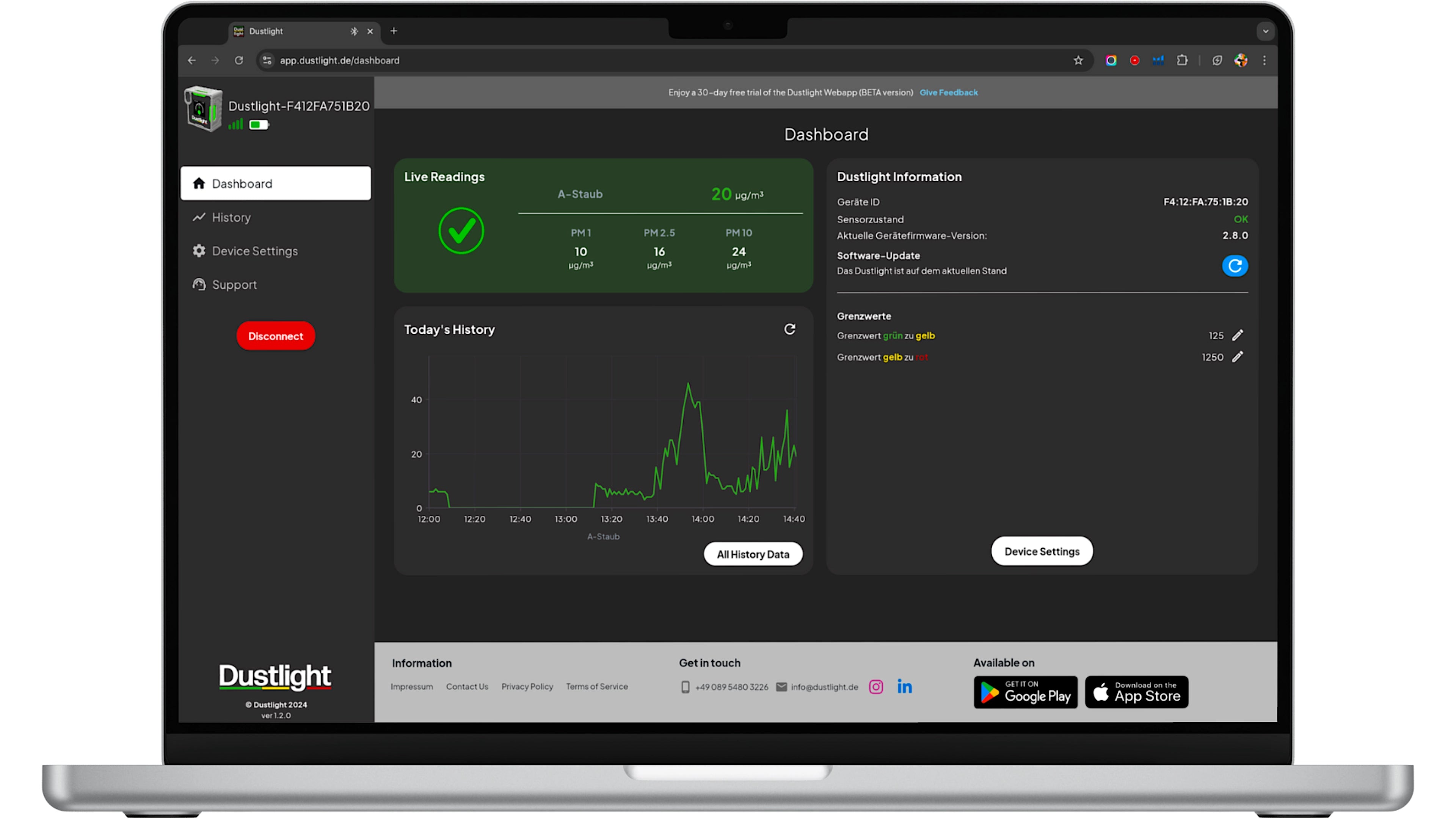This screenshot has width=1456, height=819.
Task: Reload the browser page
Action: pyautogui.click(x=238, y=60)
